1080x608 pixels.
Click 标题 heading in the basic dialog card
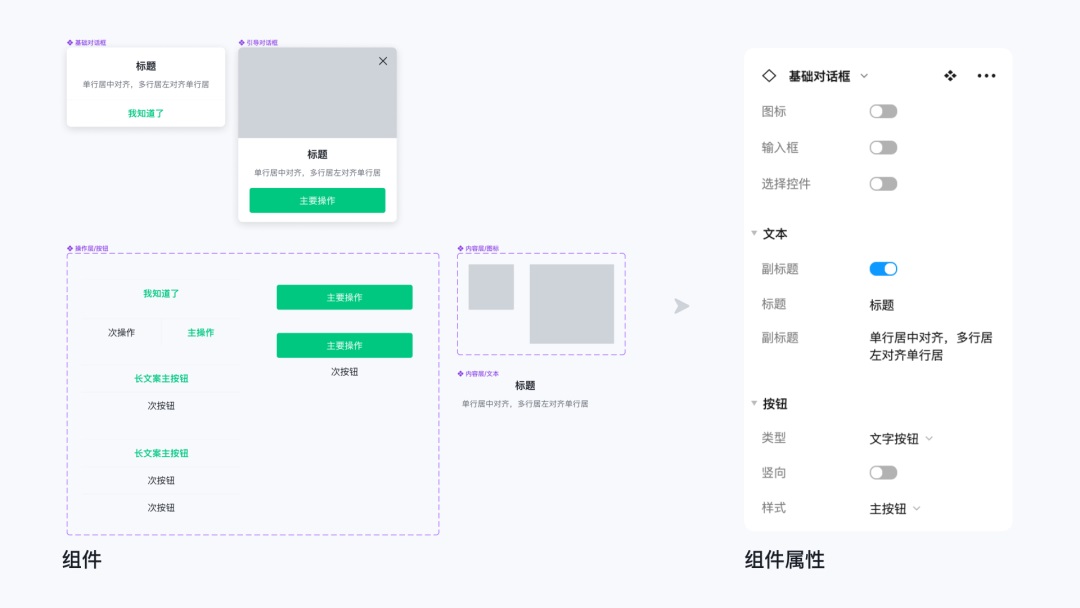pos(146,66)
